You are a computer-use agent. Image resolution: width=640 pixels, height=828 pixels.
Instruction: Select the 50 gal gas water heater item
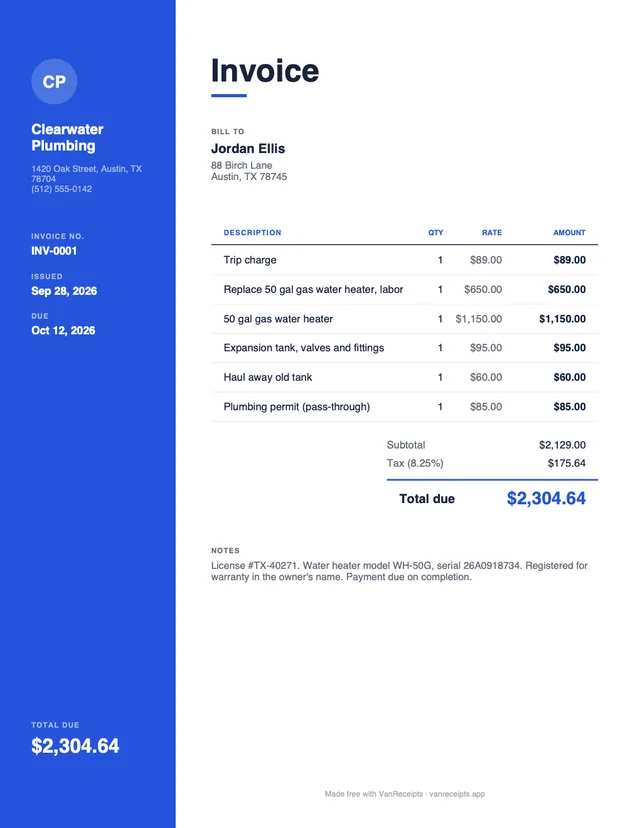coord(278,319)
